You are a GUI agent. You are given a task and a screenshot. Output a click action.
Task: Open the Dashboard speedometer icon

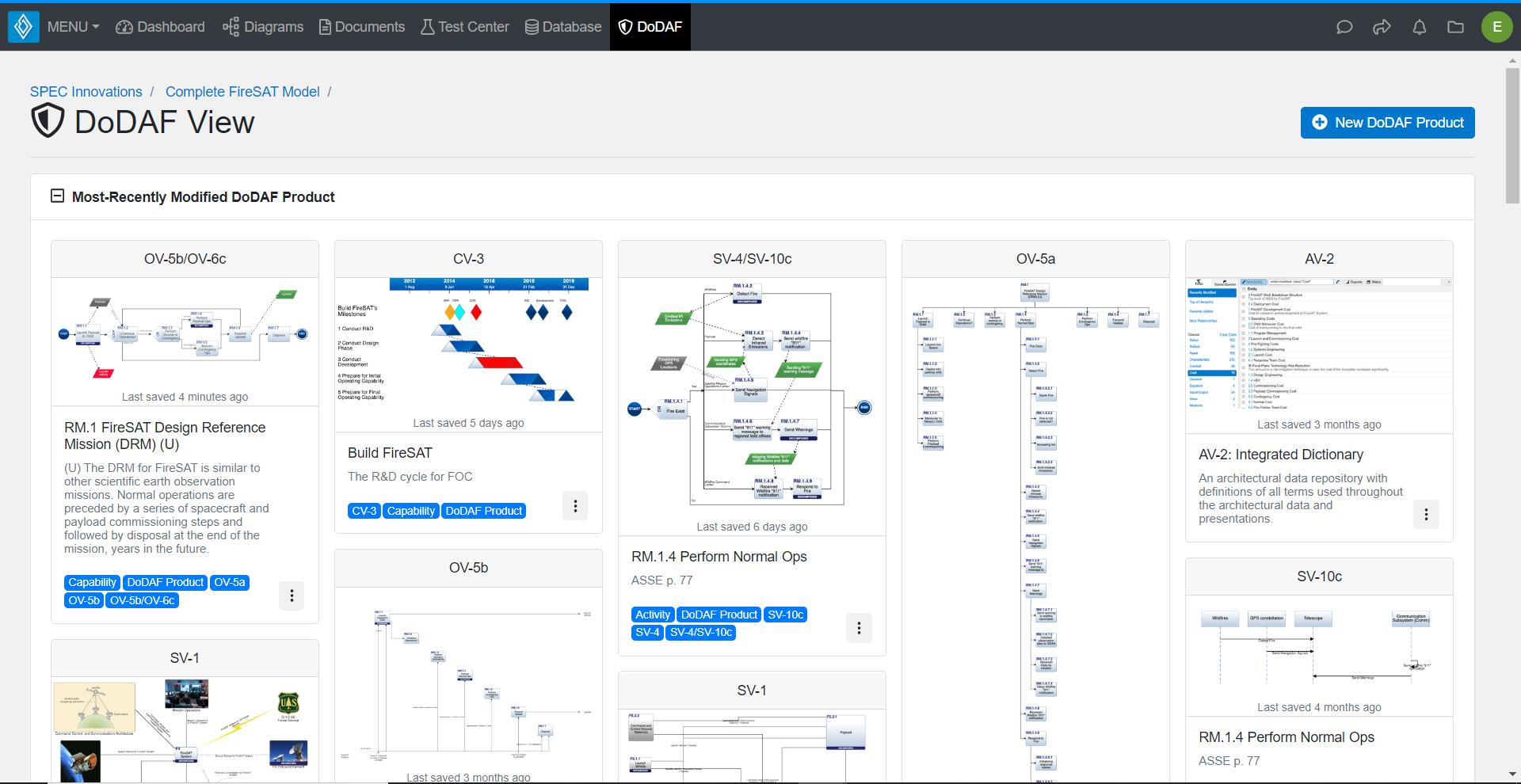click(124, 26)
